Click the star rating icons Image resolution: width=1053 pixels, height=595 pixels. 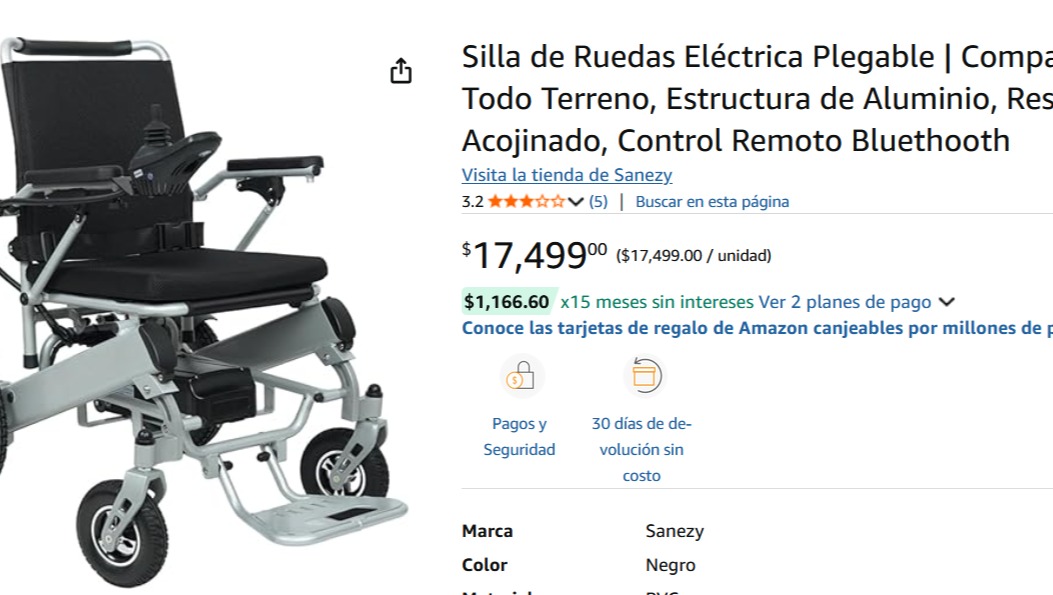tap(526, 201)
